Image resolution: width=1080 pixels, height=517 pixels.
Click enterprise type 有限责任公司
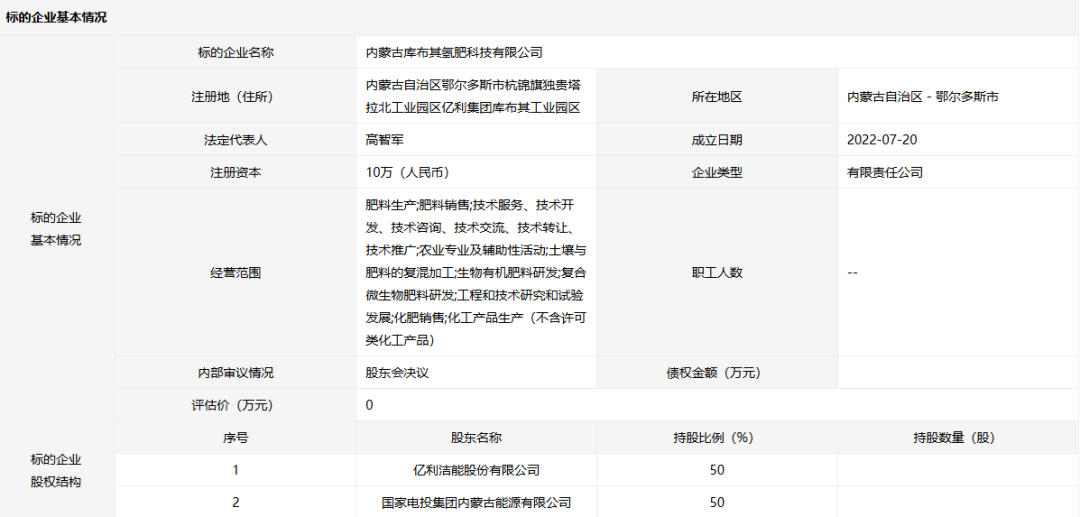click(x=885, y=173)
